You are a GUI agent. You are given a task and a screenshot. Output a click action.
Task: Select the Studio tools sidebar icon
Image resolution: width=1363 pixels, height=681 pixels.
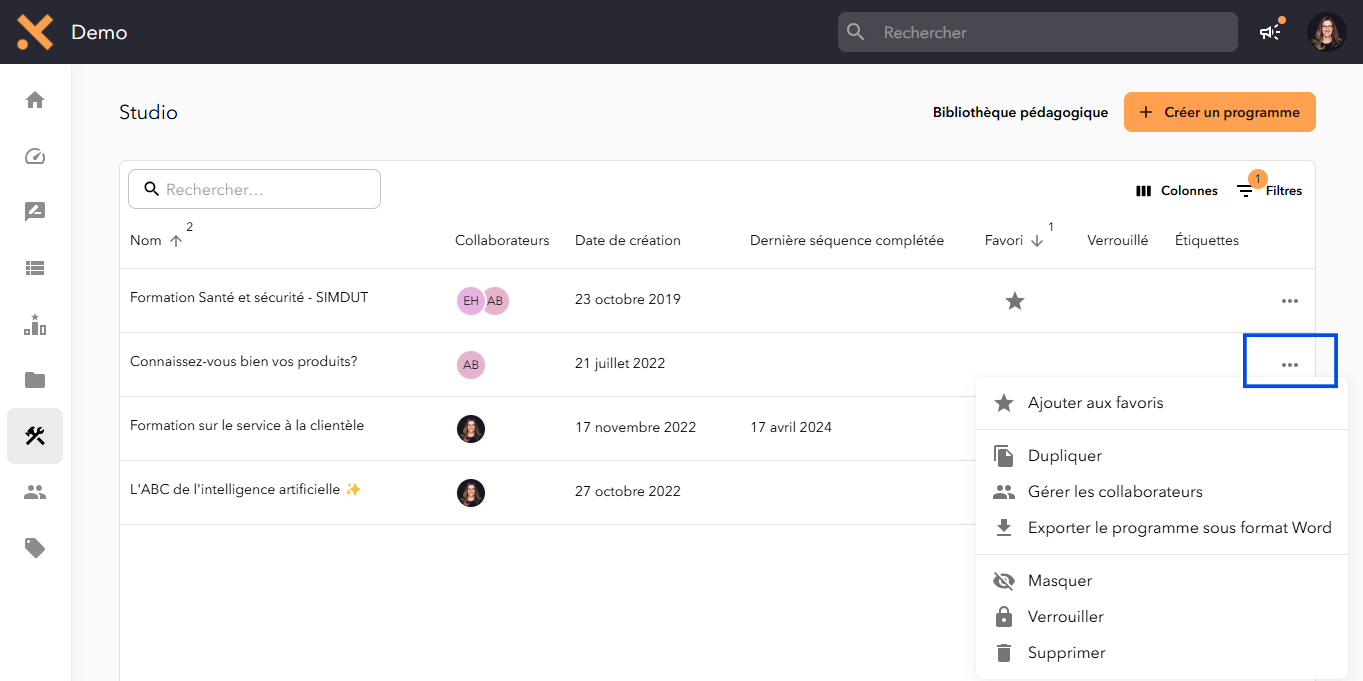tap(35, 436)
